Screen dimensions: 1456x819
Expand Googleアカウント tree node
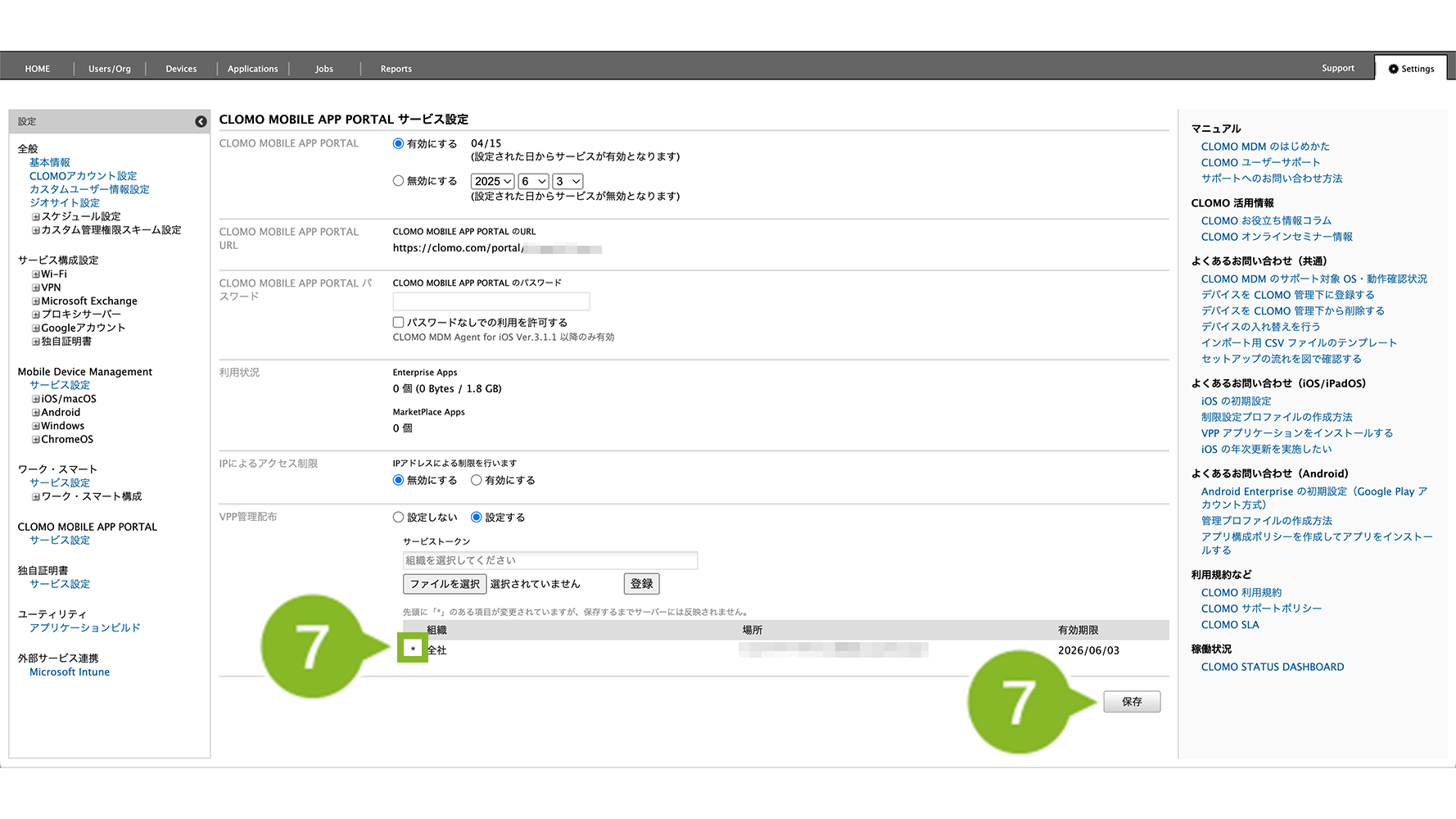[x=36, y=328]
